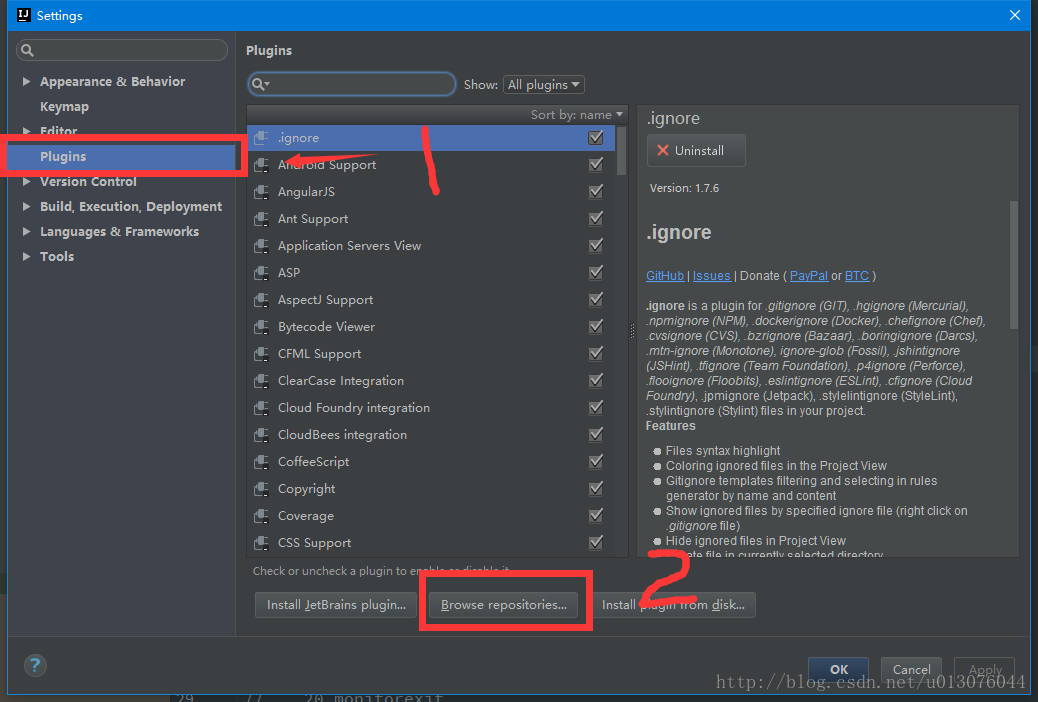Viewport: 1038px width, 702px height.
Task: Click the Application Servers View plugin icon
Action: [261, 246]
